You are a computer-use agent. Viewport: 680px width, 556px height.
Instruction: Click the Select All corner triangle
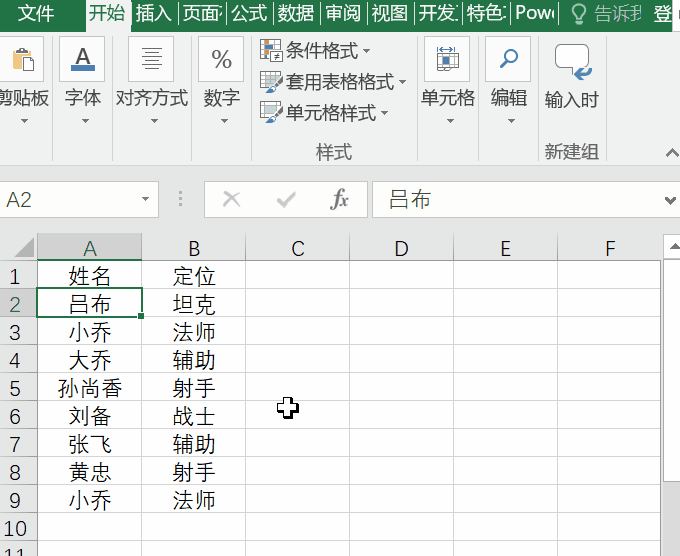pos(24,248)
